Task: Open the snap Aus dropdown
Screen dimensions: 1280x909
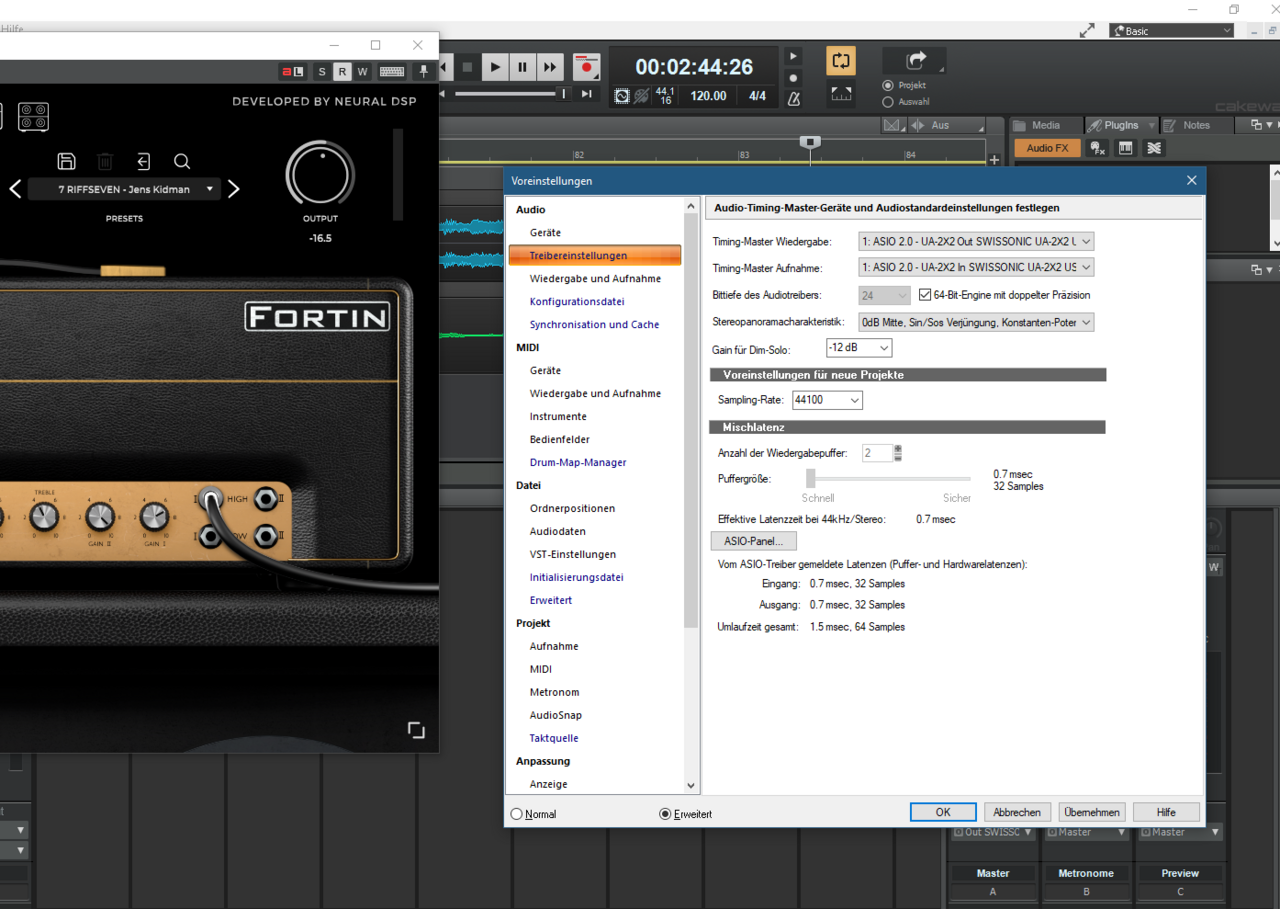Action: click(945, 125)
